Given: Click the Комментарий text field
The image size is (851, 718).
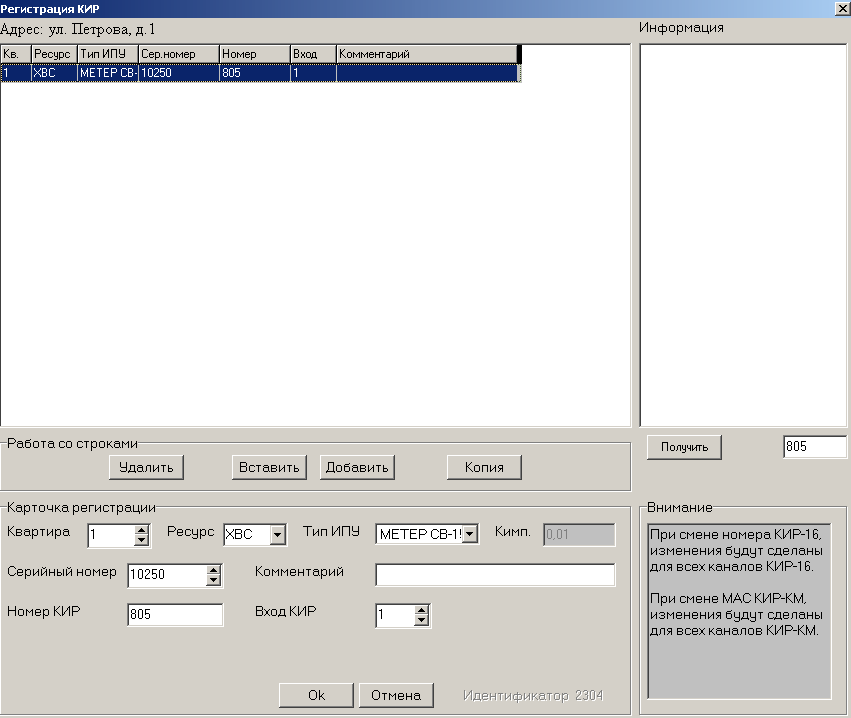Looking at the screenshot, I should (495, 574).
